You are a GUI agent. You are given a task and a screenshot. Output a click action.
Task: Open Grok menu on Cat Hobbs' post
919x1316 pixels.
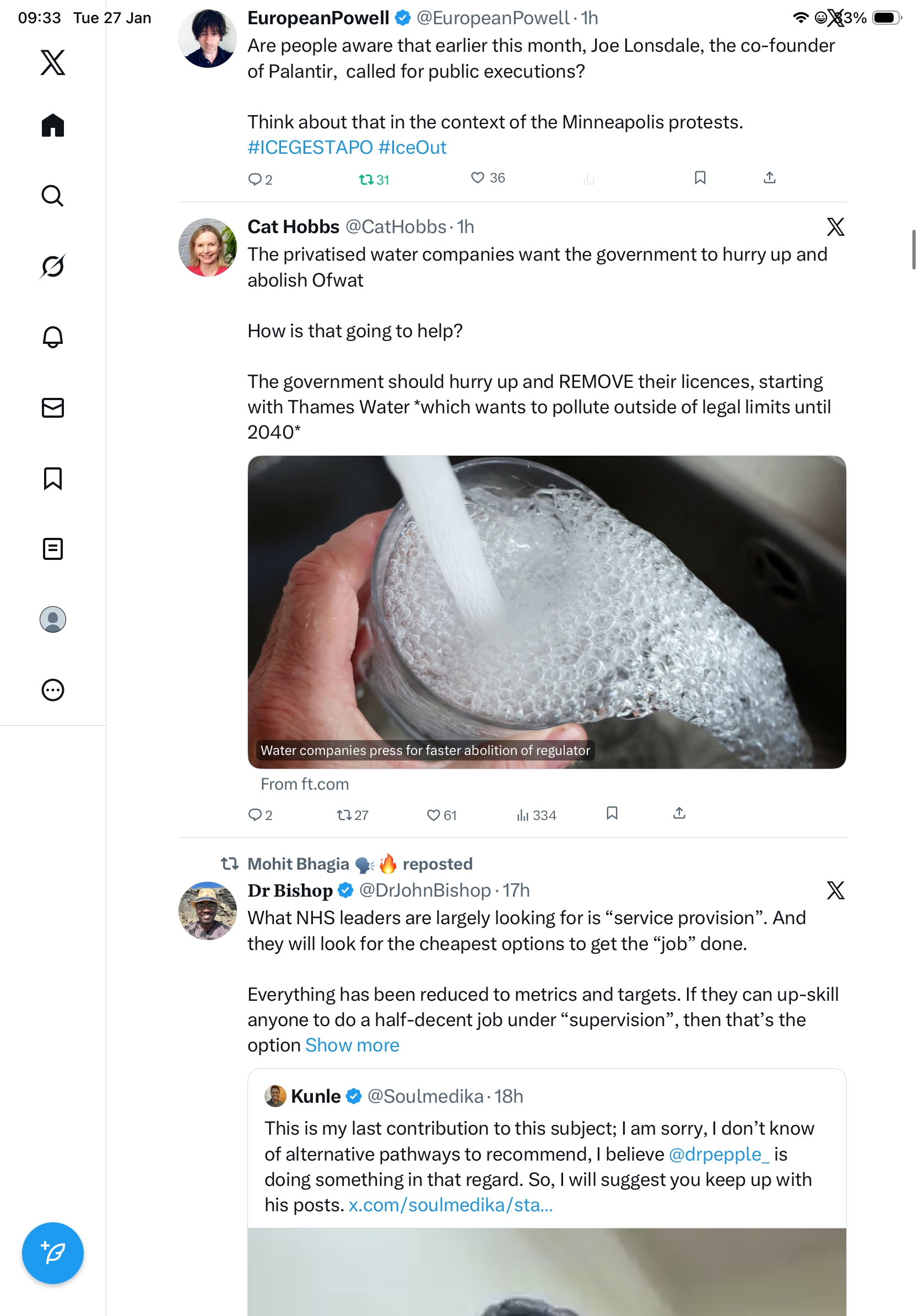coord(835,227)
